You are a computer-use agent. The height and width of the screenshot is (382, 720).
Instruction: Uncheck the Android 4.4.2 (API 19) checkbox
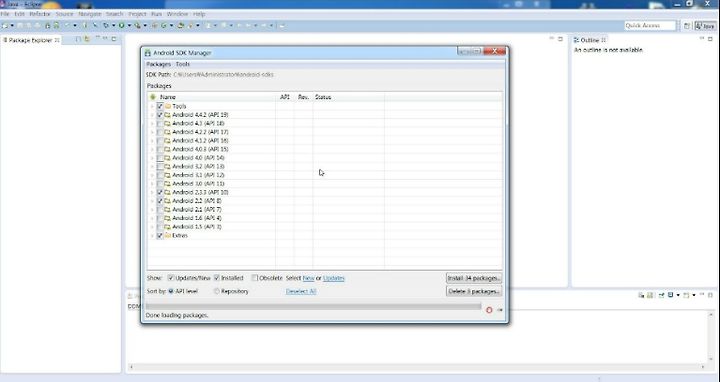click(160, 115)
